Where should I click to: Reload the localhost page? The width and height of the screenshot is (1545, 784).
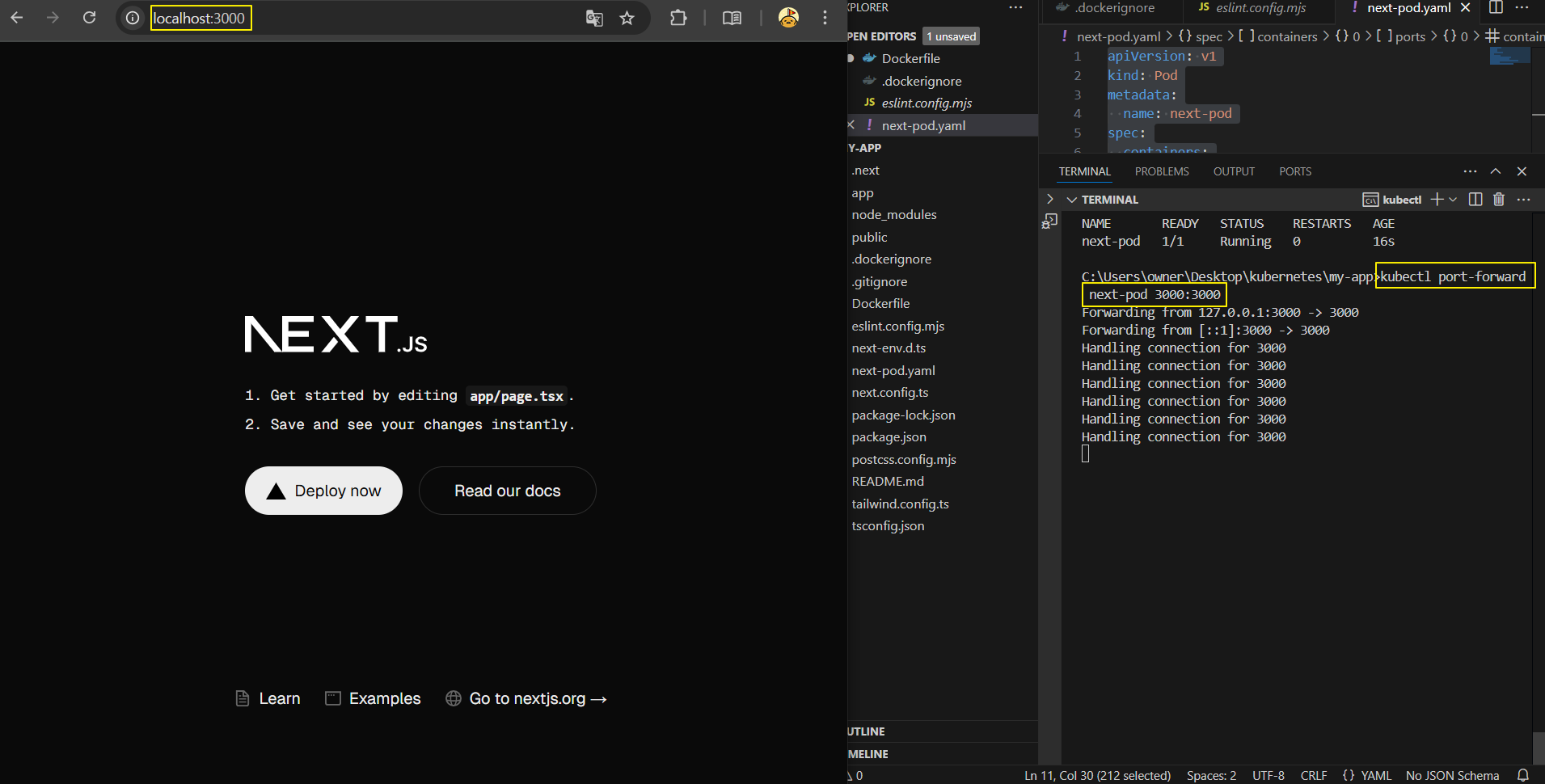pos(90,17)
